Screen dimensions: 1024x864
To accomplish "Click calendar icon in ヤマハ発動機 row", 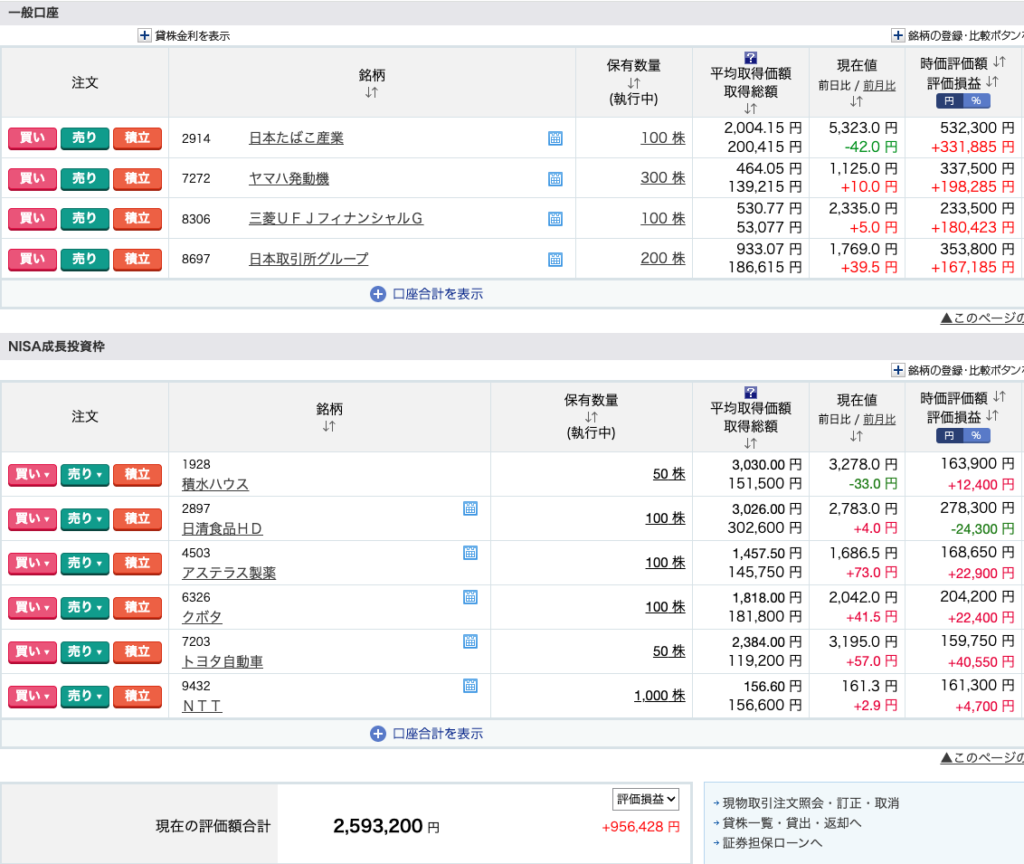I will click(x=555, y=179).
